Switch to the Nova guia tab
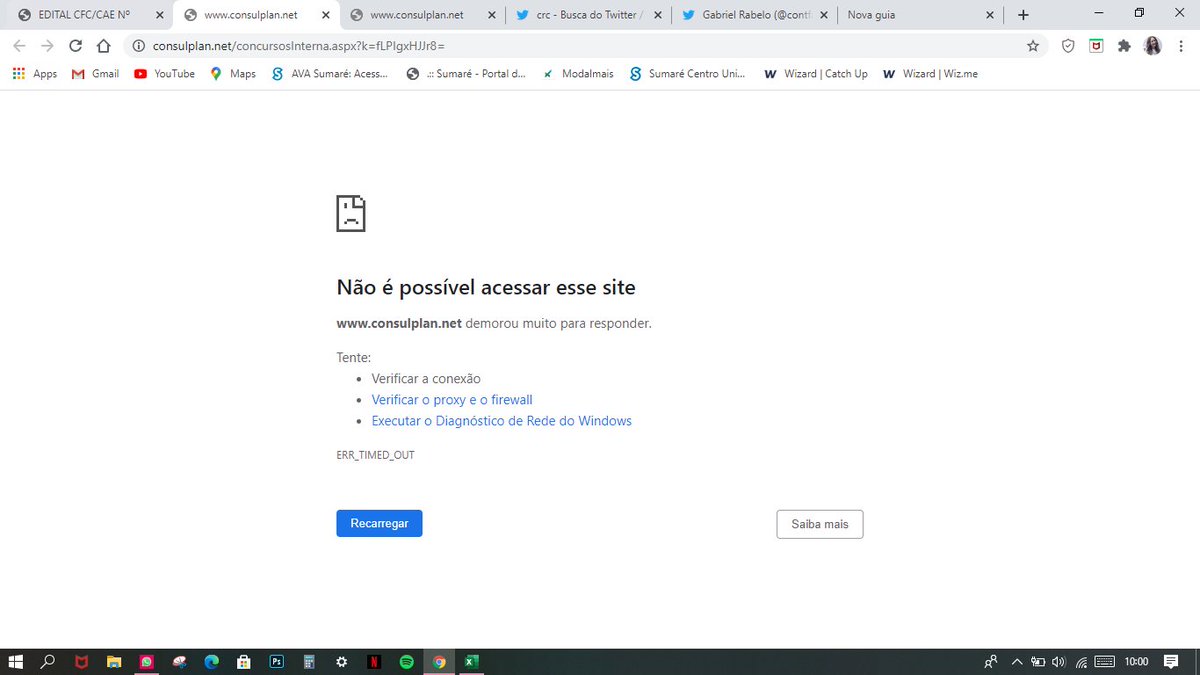Image resolution: width=1200 pixels, height=675 pixels. [x=920, y=15]
